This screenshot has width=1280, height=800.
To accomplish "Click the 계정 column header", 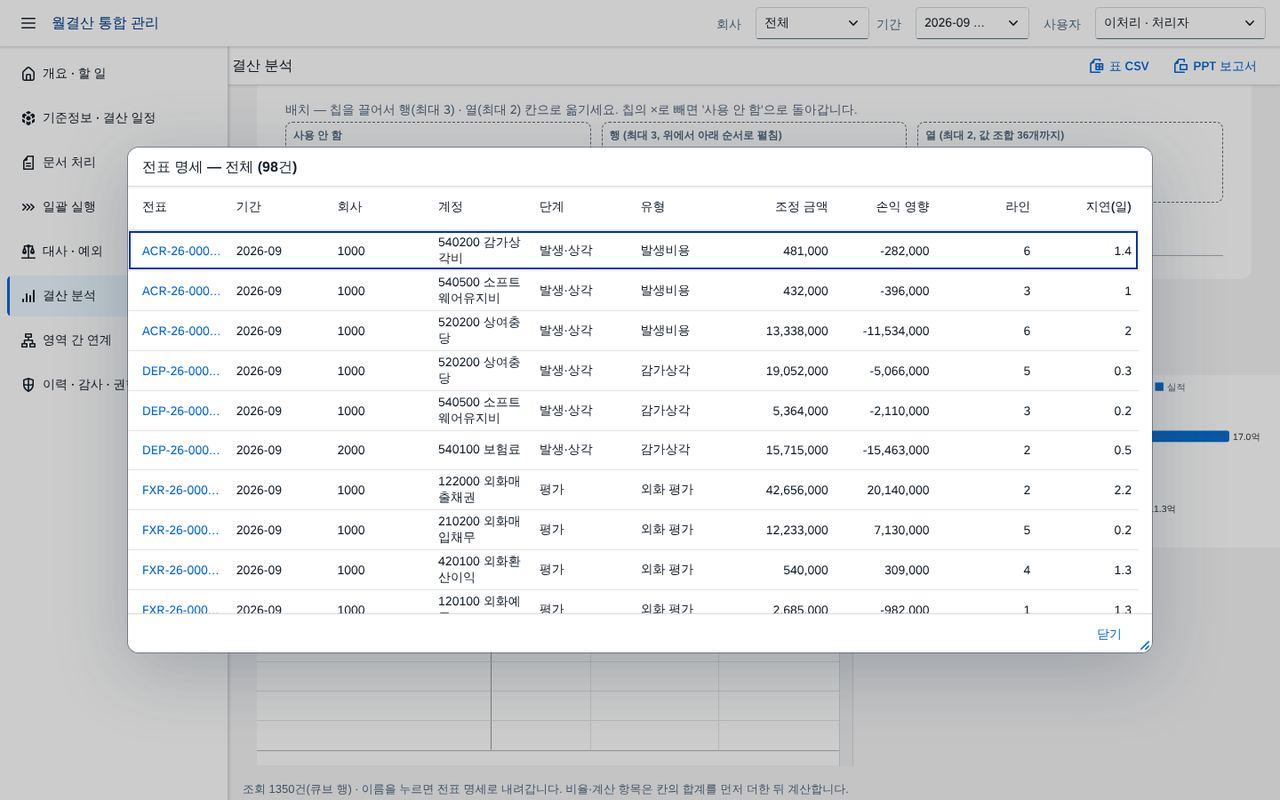I will click(x=450, y=207).
